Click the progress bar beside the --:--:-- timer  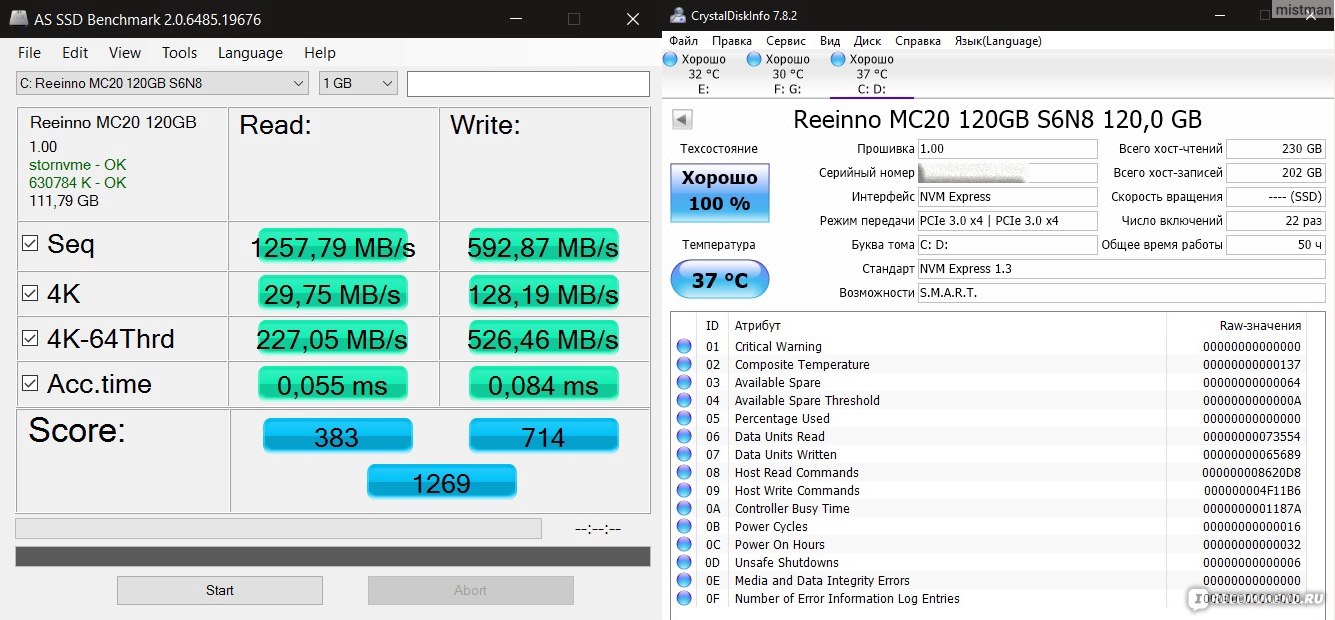point(278,528)
